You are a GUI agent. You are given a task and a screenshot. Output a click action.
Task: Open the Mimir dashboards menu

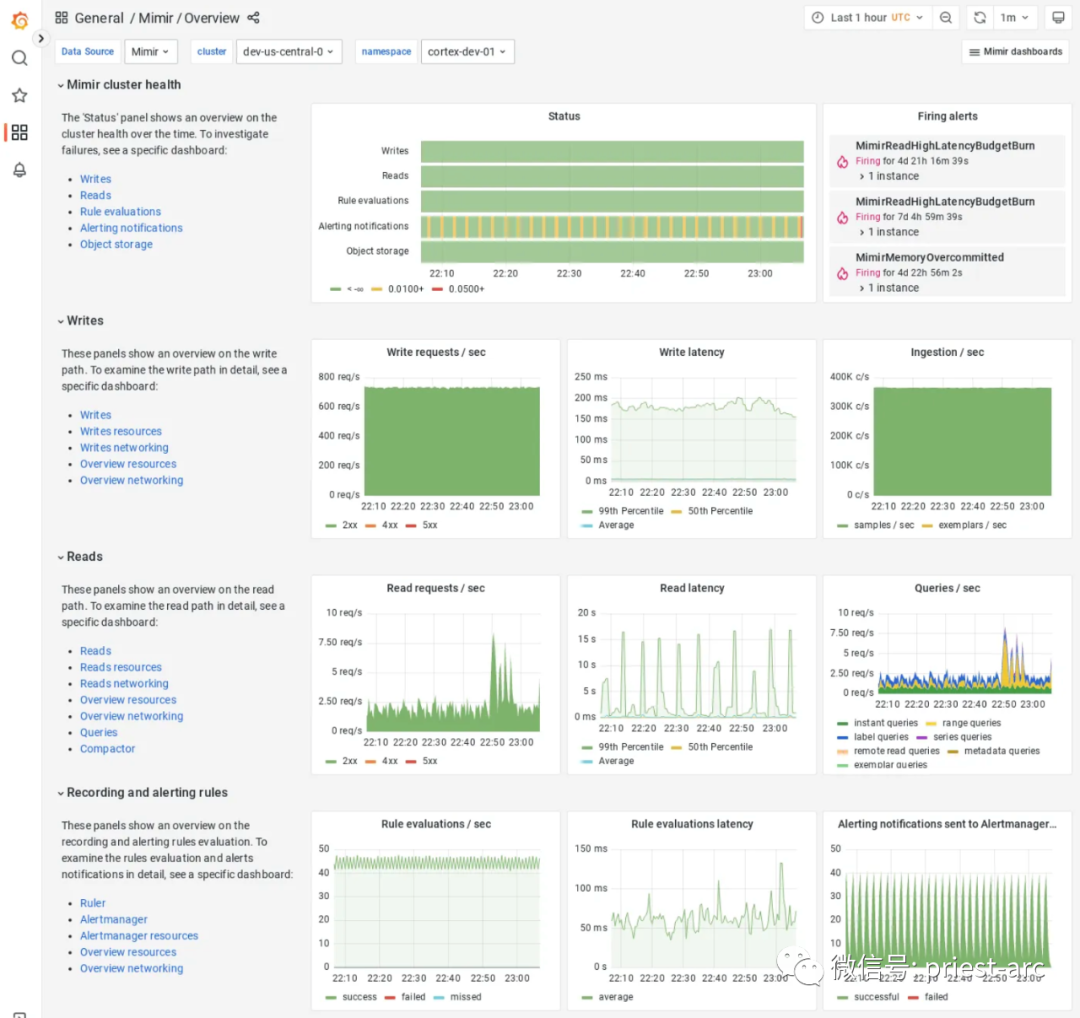pyautogui.click(x=1015, y=52)
